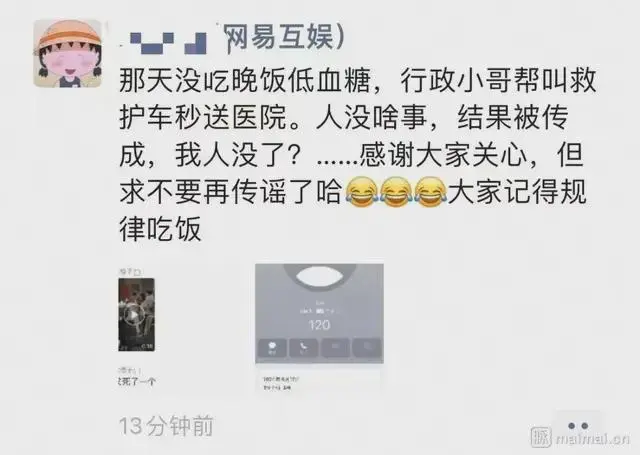640x455 pixels.
Task: Click the first laughing-crying emoji
Action: 362,191
